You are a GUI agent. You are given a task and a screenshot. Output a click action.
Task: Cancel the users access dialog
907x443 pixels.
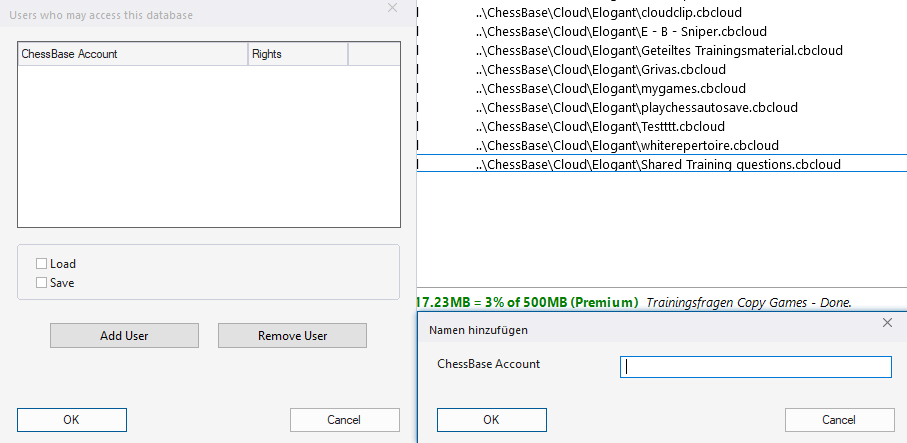click(344, 420)
